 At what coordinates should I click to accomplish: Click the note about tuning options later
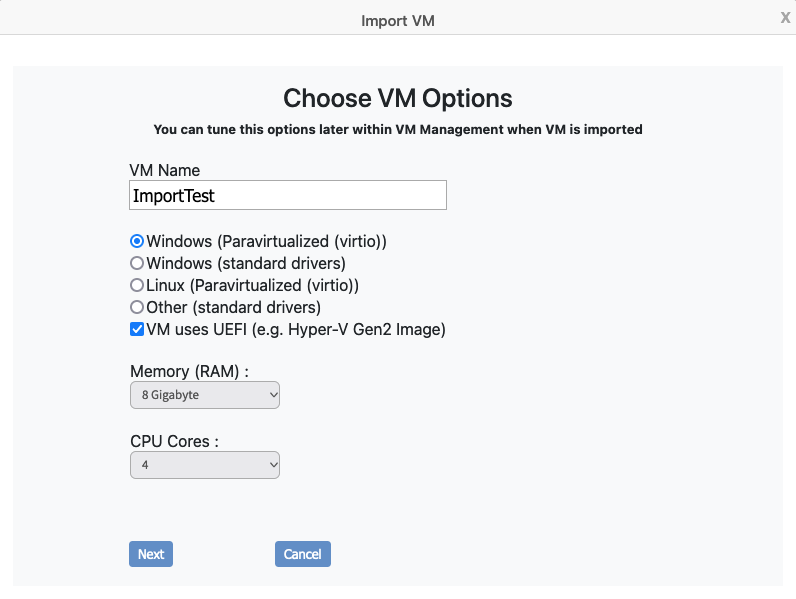tap(398, 129)
